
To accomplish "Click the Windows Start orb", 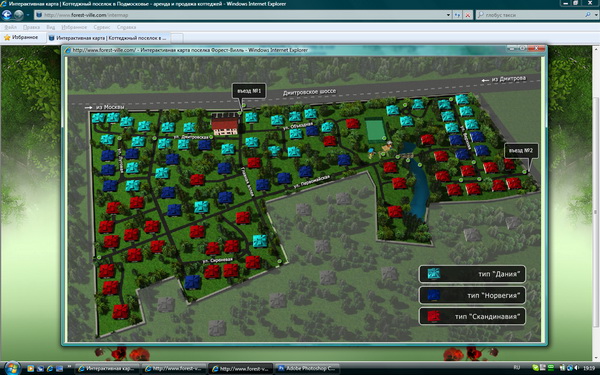I will (x=12, y=368).
